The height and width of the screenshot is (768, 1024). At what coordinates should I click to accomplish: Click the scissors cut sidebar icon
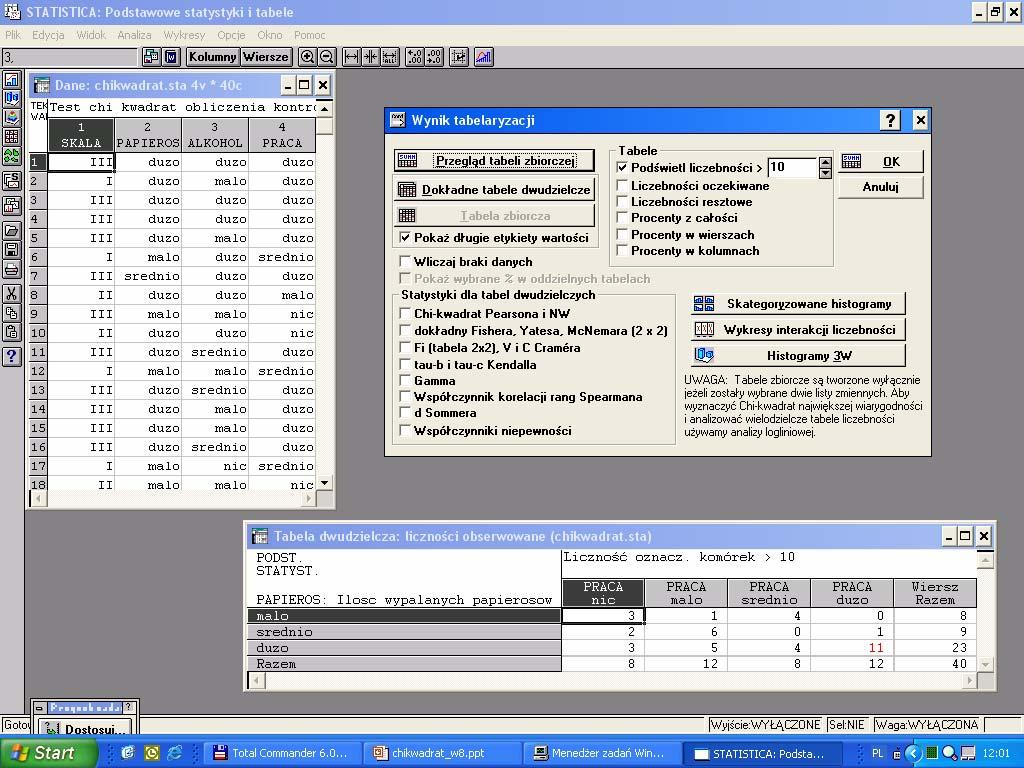pyautogui.click(x=12, y=293)
